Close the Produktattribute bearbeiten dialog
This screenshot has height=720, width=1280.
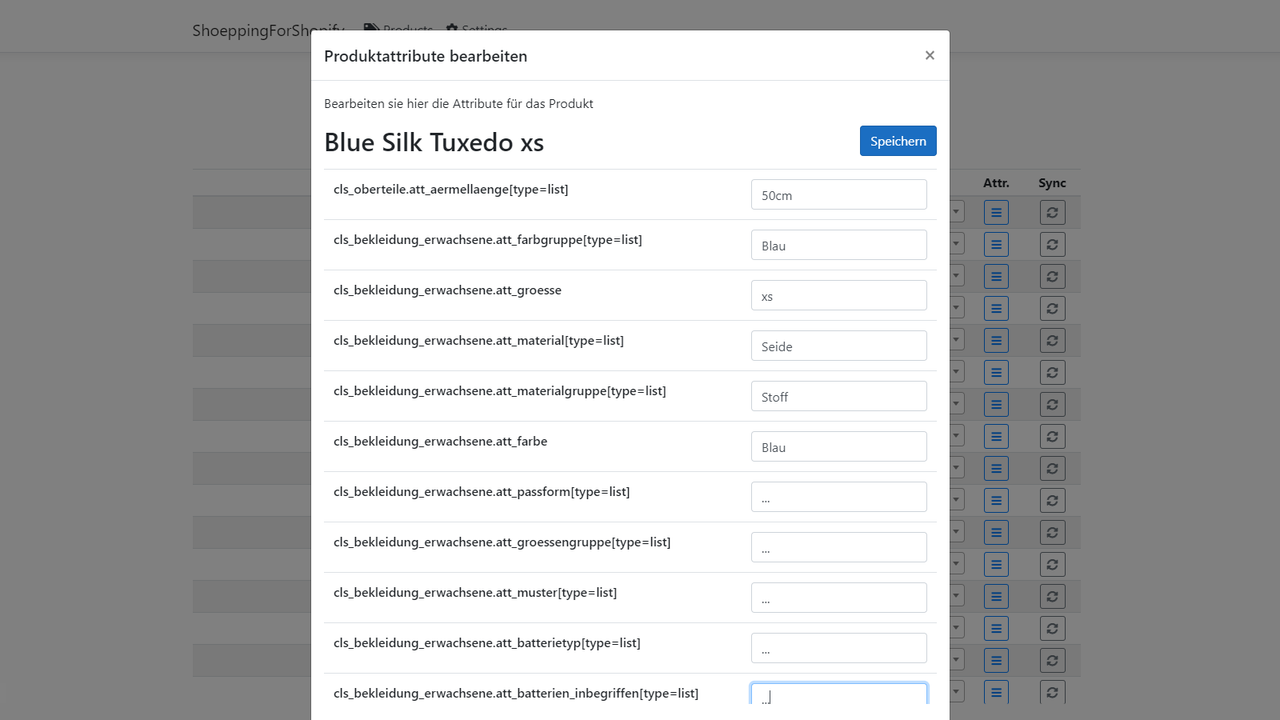pyautogui.click(x=930, y=56)
